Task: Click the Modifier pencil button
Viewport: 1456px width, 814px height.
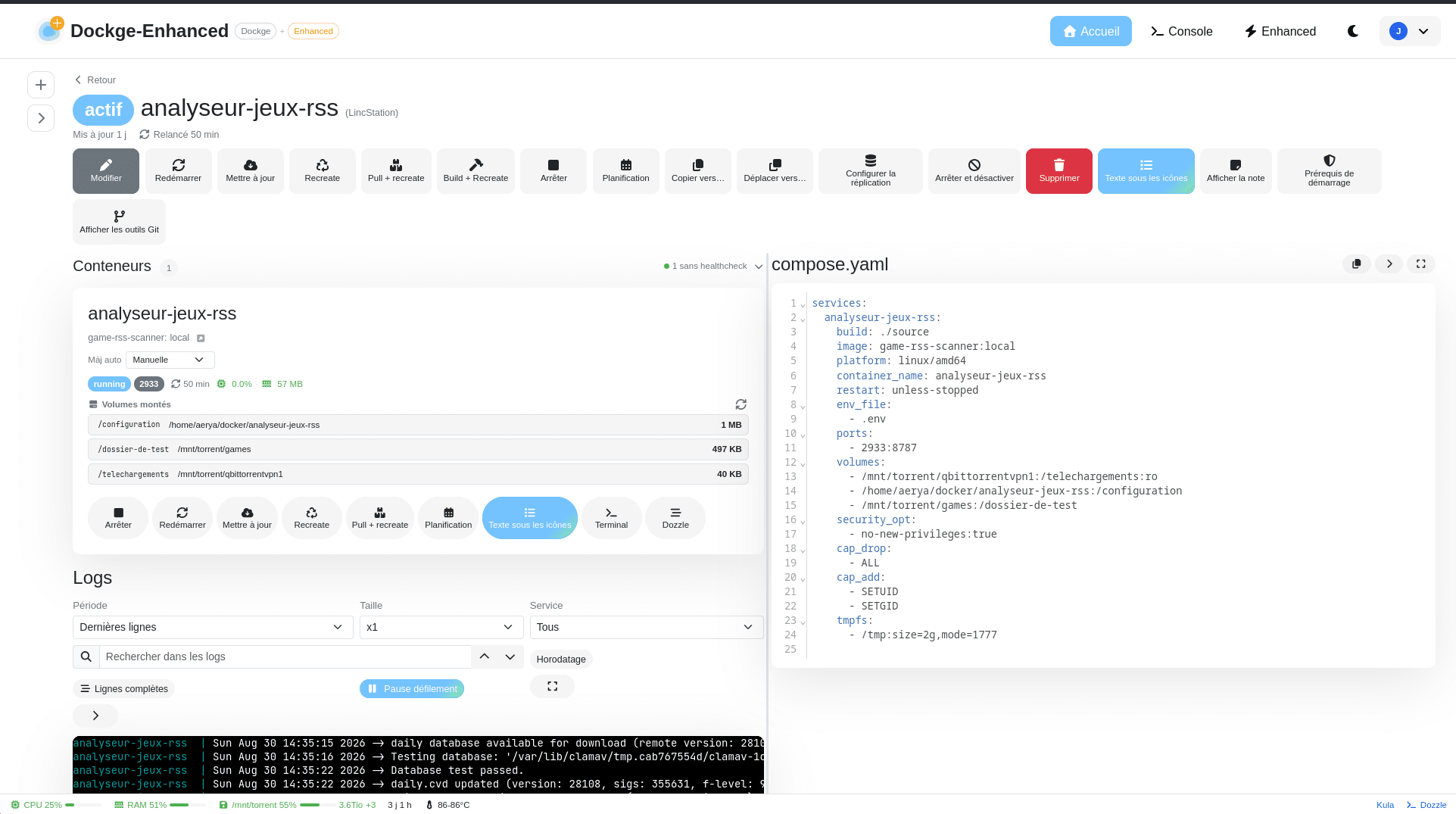Action: tap(106, 171)
